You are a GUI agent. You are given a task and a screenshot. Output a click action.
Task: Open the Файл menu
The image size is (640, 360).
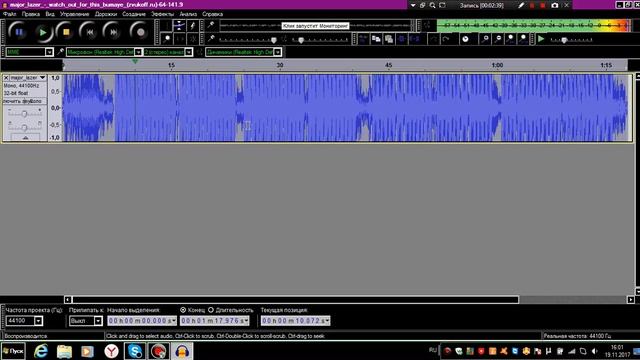pos(9,14)
